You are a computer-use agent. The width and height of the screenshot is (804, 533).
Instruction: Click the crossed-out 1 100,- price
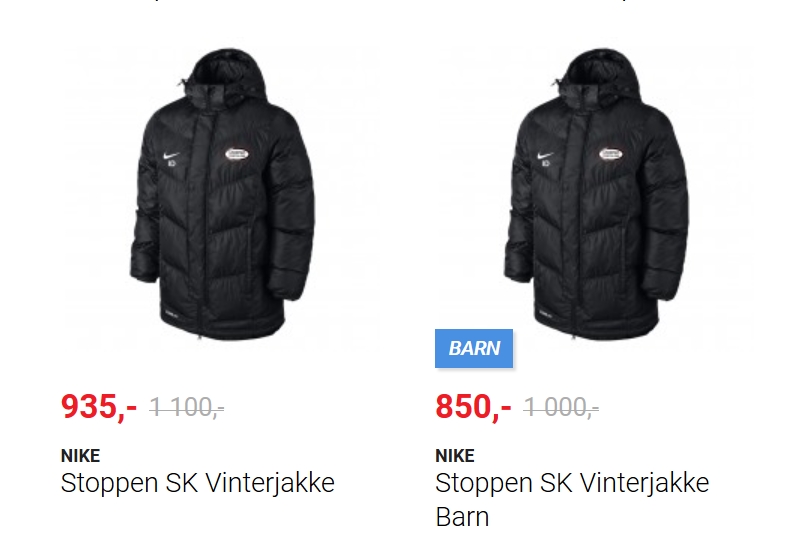coord(187,408)
